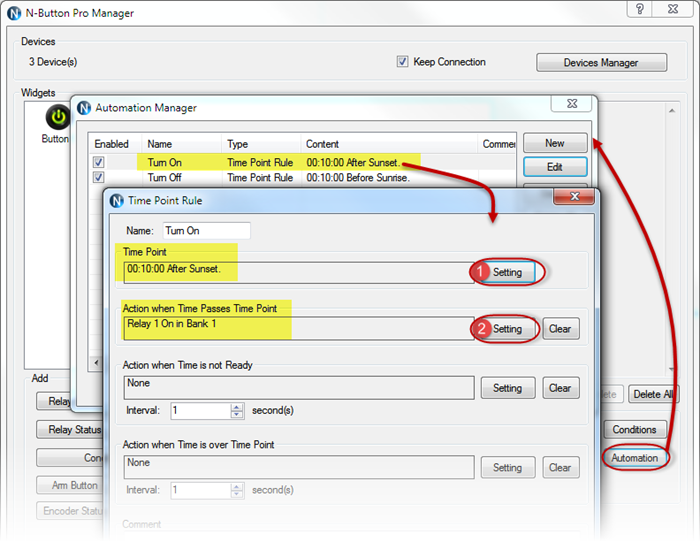Toggle Enabled checkbox for Turn On rule
700x542 pixels.
pos(99,162)
